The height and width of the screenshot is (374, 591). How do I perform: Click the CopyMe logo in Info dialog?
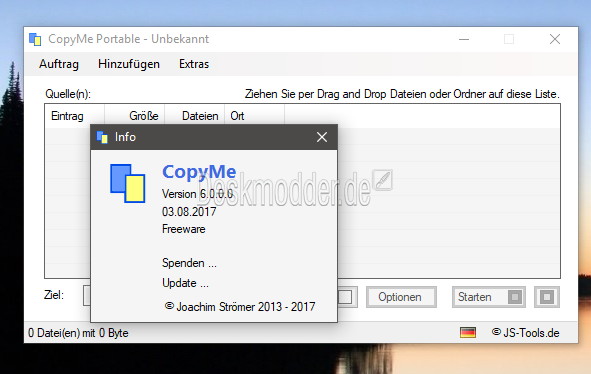tap(127, 183)
